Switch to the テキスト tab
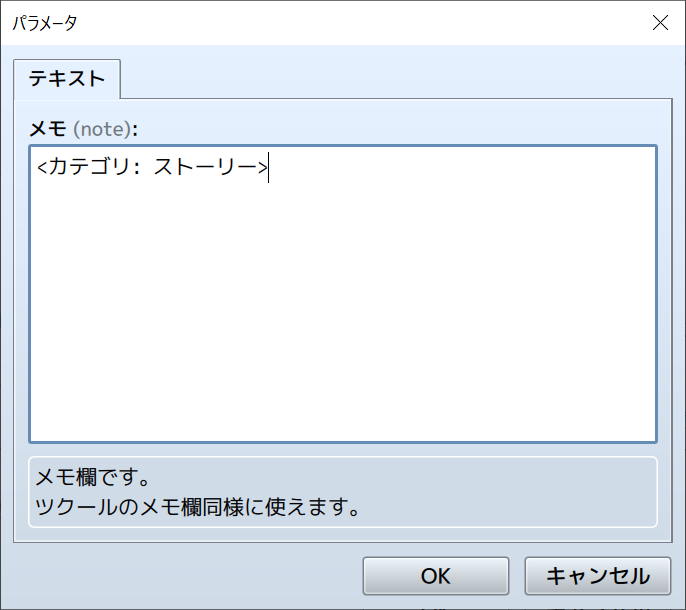The height and width of the screenshot is (610, 686). pyautogui.click(x=67, y=79)
